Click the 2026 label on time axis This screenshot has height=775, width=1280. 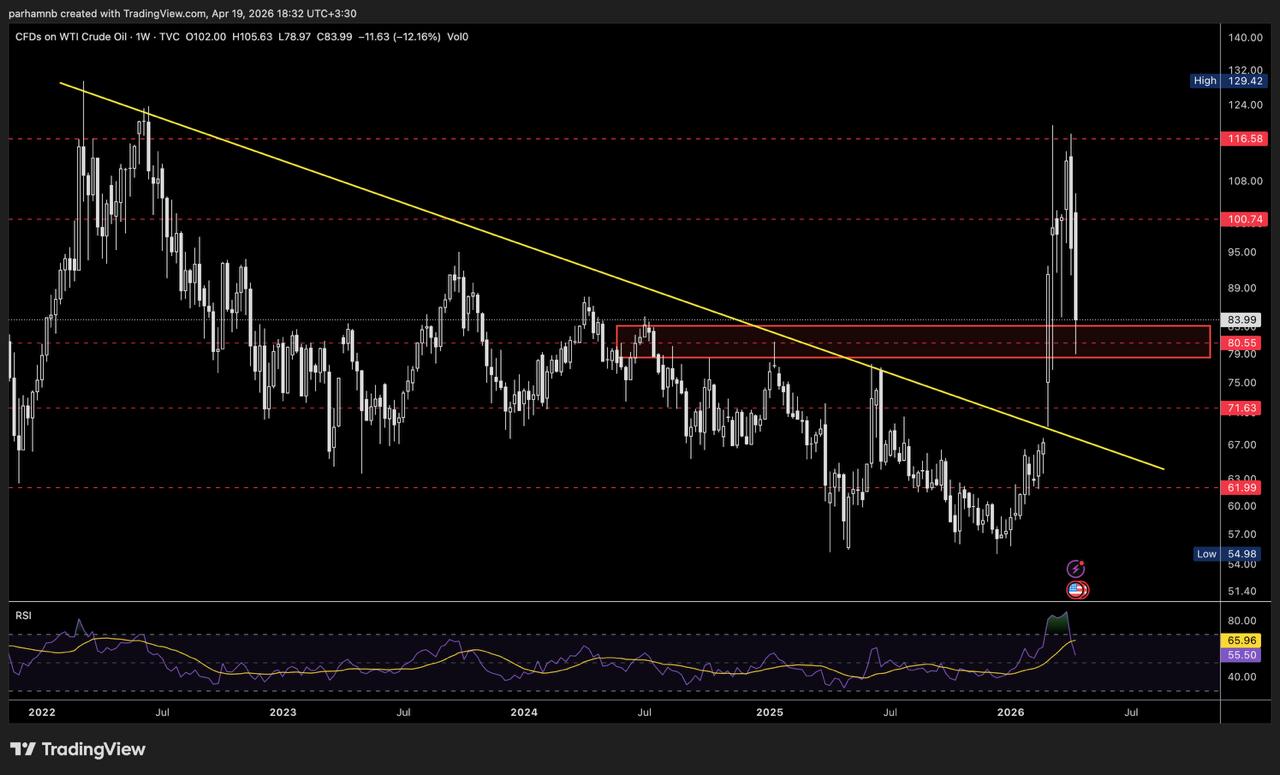coord(1011,713)
